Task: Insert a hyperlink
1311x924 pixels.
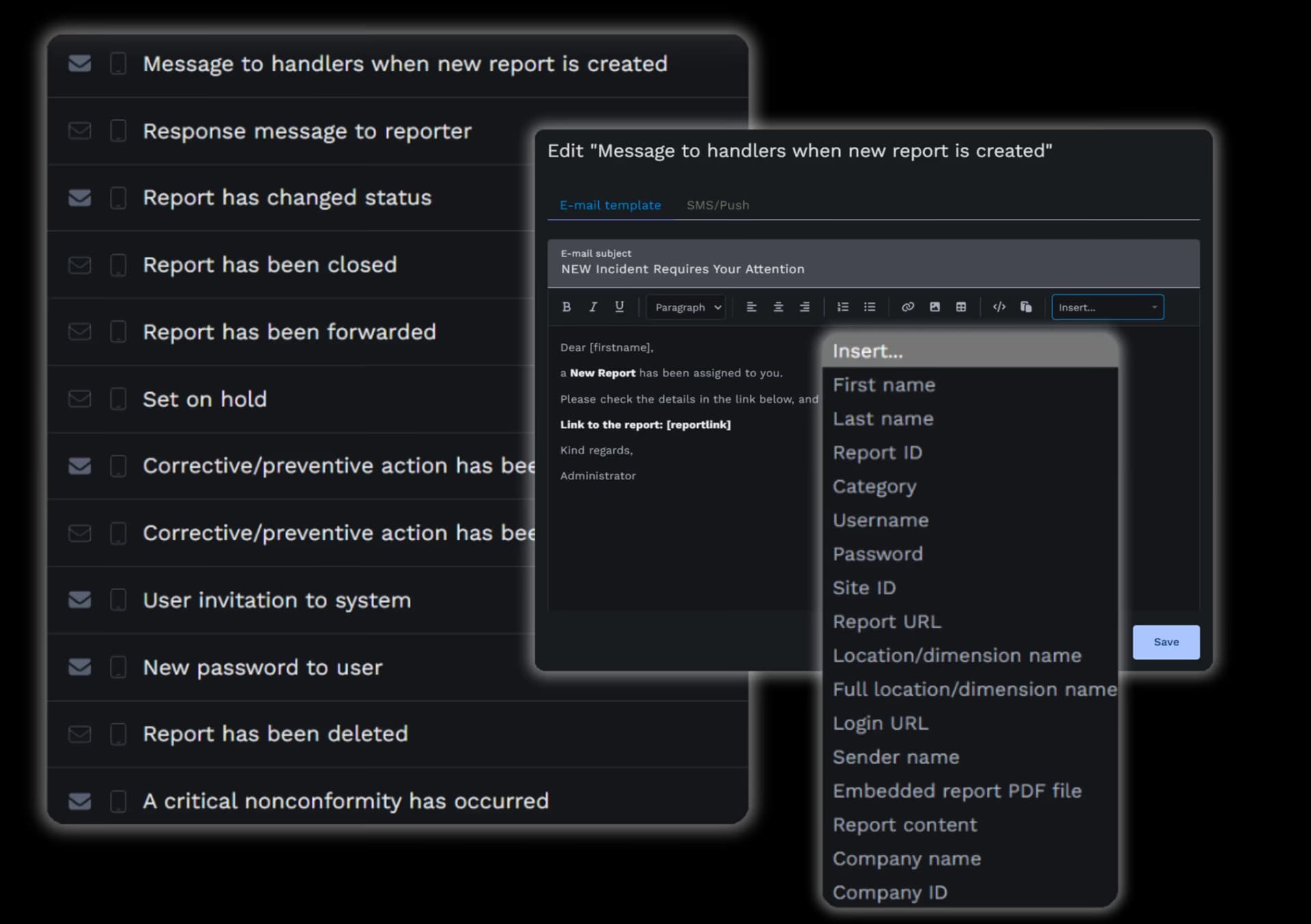Action: [x=907, y=307]
